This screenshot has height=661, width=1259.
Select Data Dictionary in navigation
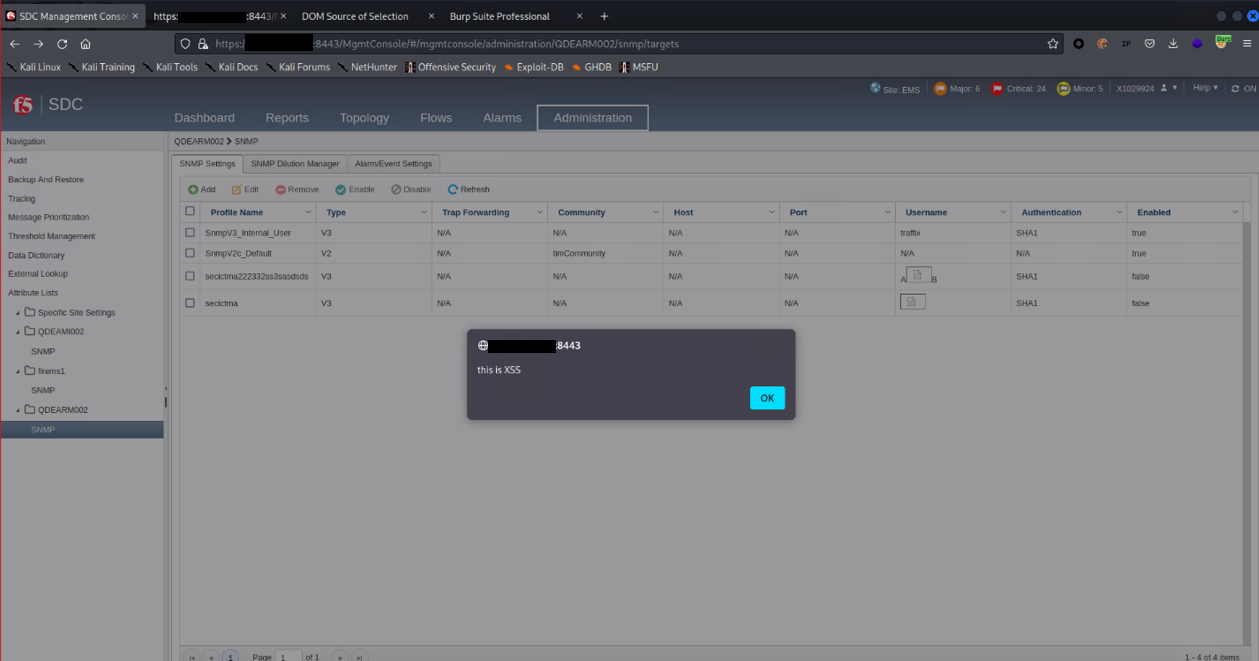point(36,255)
